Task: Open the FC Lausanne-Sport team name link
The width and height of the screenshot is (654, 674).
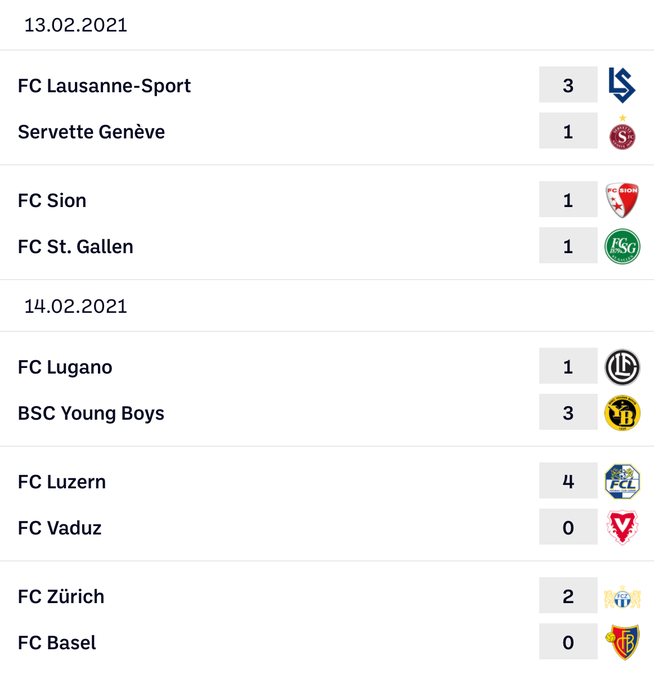Action: (x=104, y=86)
